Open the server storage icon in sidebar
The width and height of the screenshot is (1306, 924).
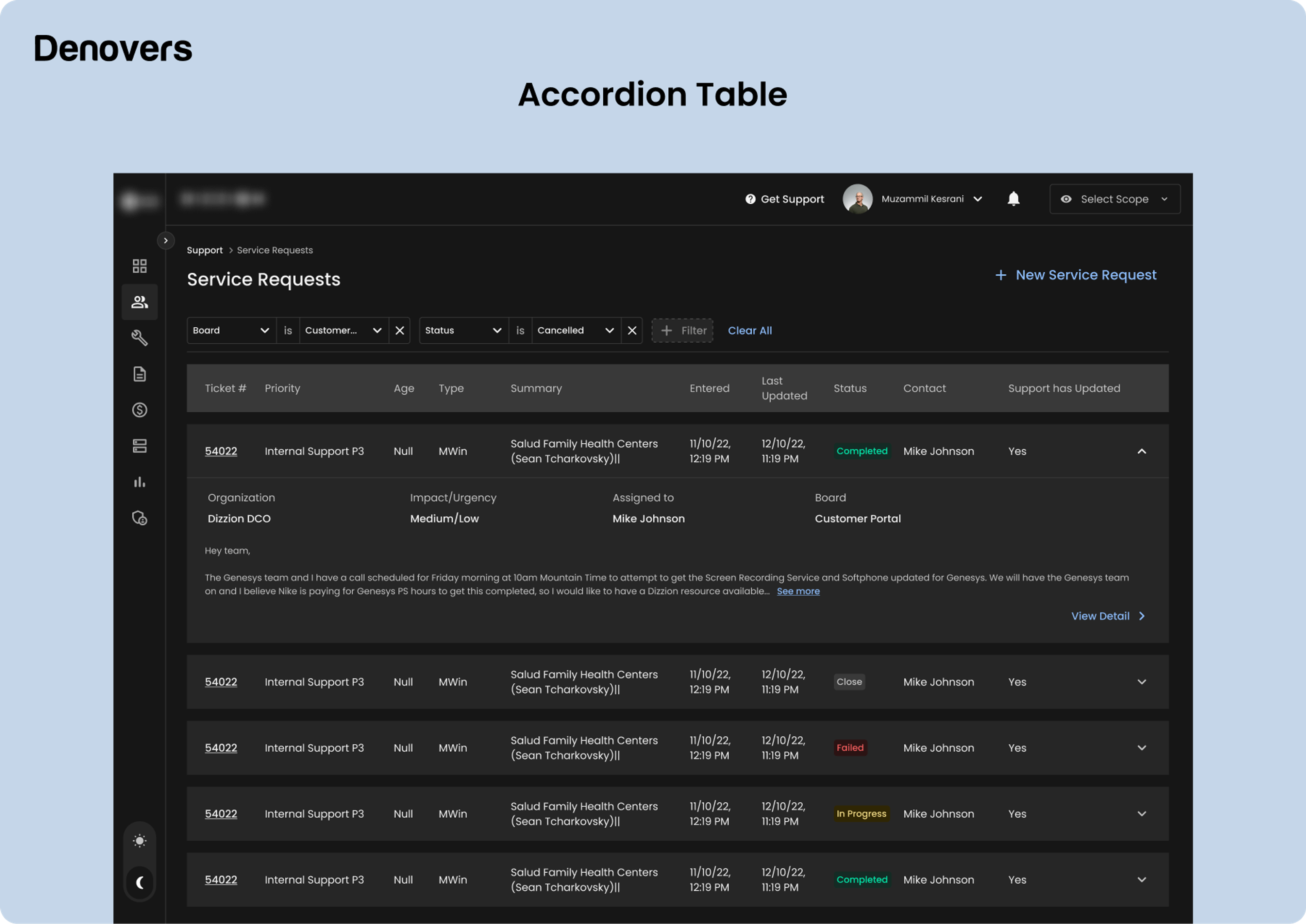[139, 446]
